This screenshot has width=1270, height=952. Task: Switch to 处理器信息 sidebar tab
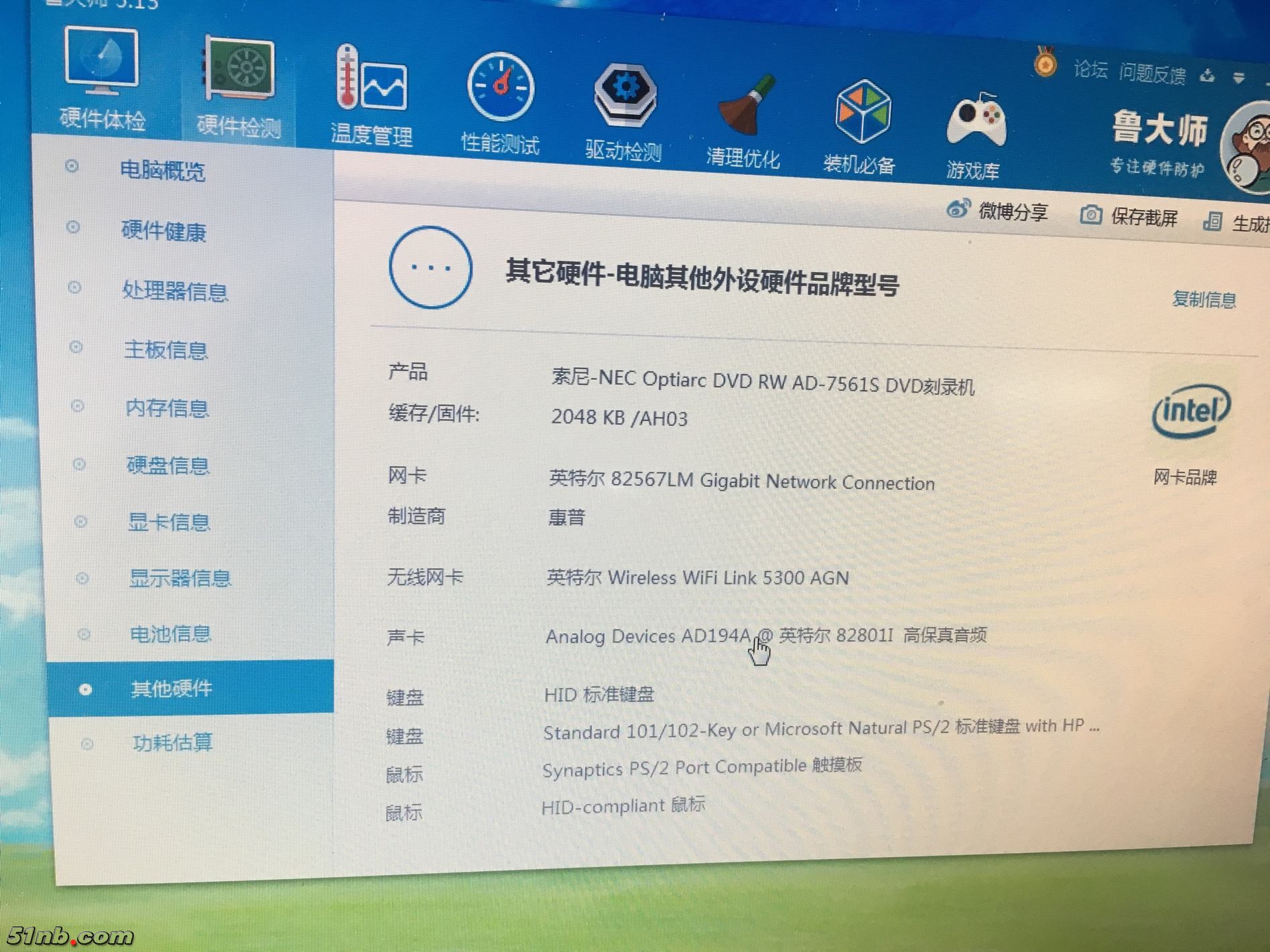click(x=174, y=291)
